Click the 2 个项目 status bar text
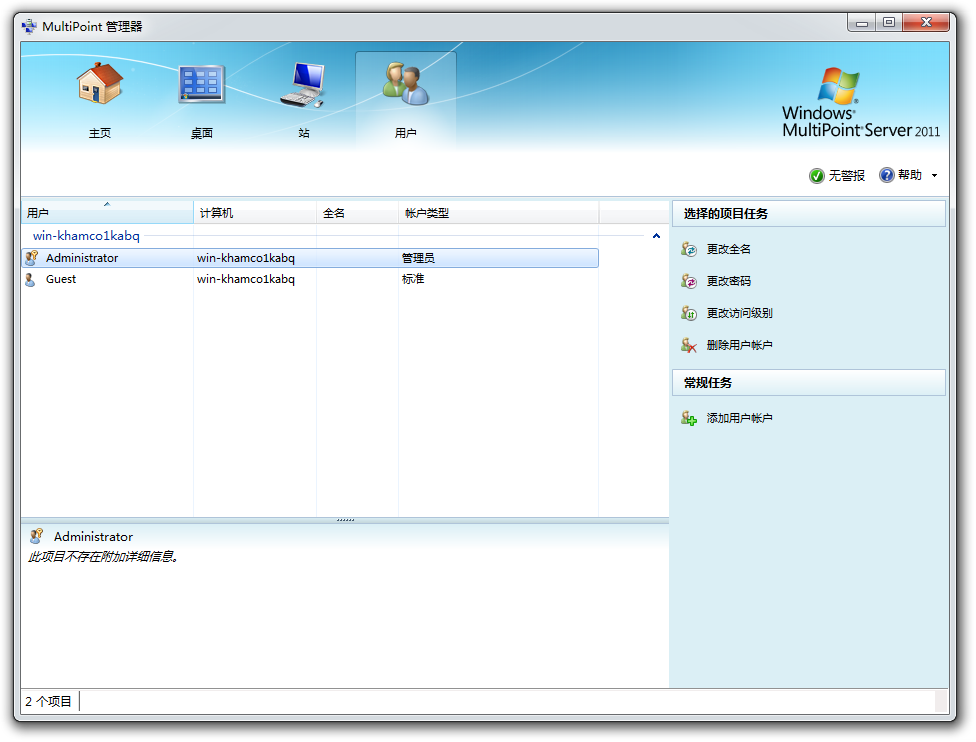Screen dimensions: 976x742 coord(49,702)
